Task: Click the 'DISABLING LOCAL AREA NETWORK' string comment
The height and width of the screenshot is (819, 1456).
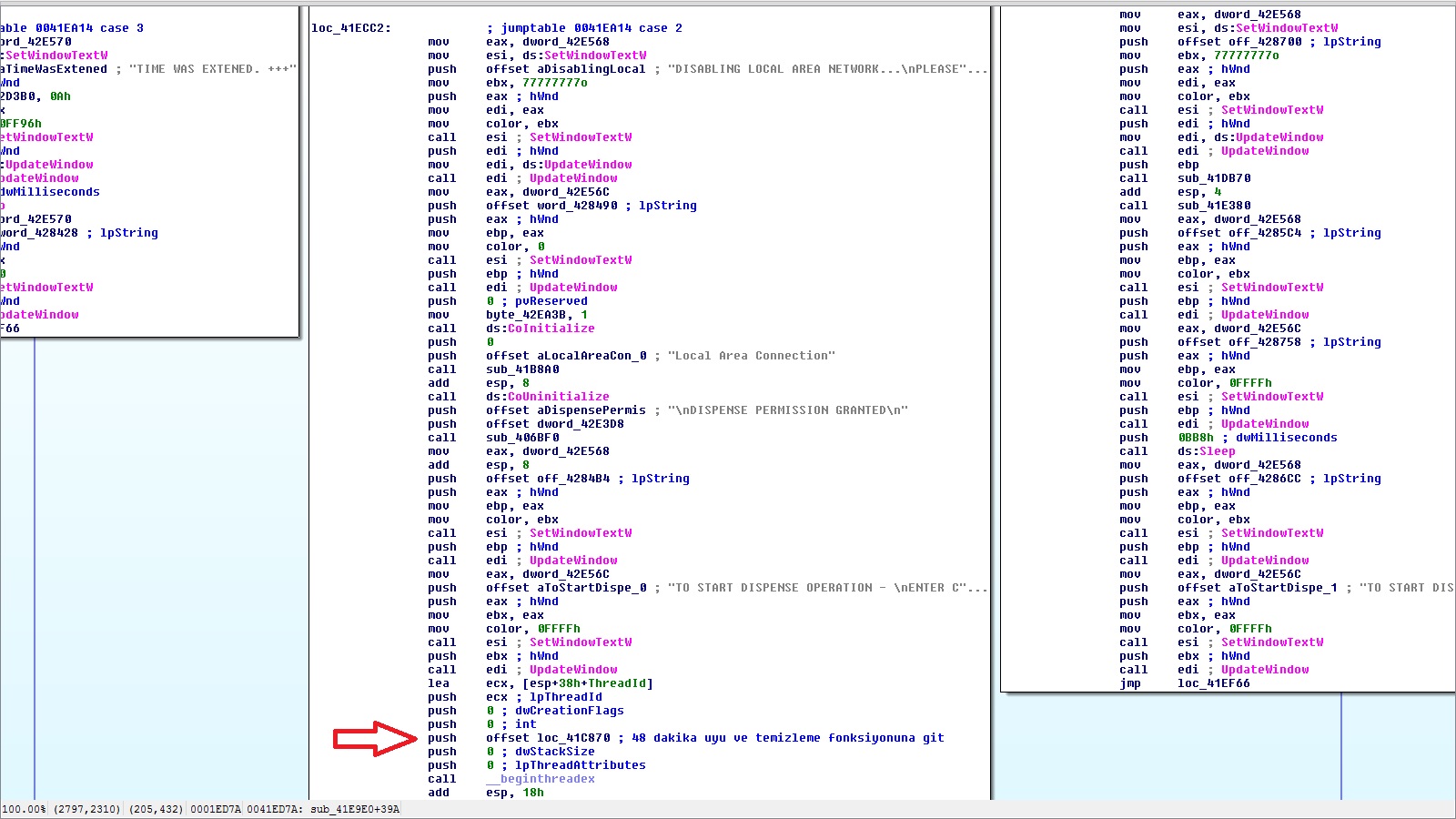Action: pyautogui.click(x=827, y=69)
